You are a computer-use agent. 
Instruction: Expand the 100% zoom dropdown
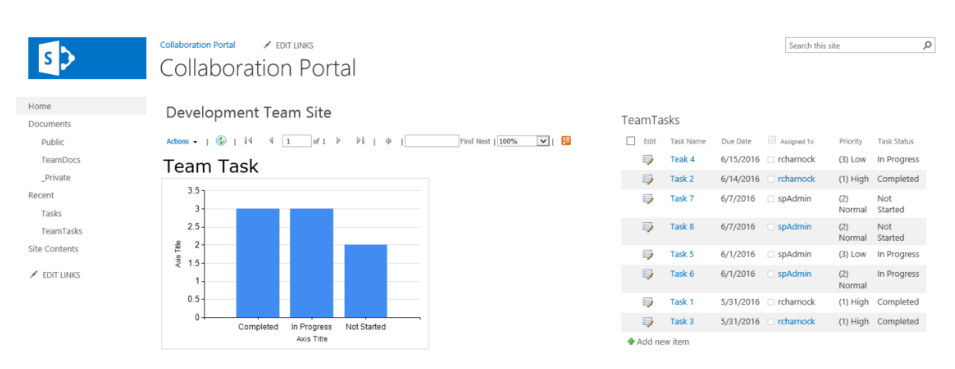tap(542, 141)
